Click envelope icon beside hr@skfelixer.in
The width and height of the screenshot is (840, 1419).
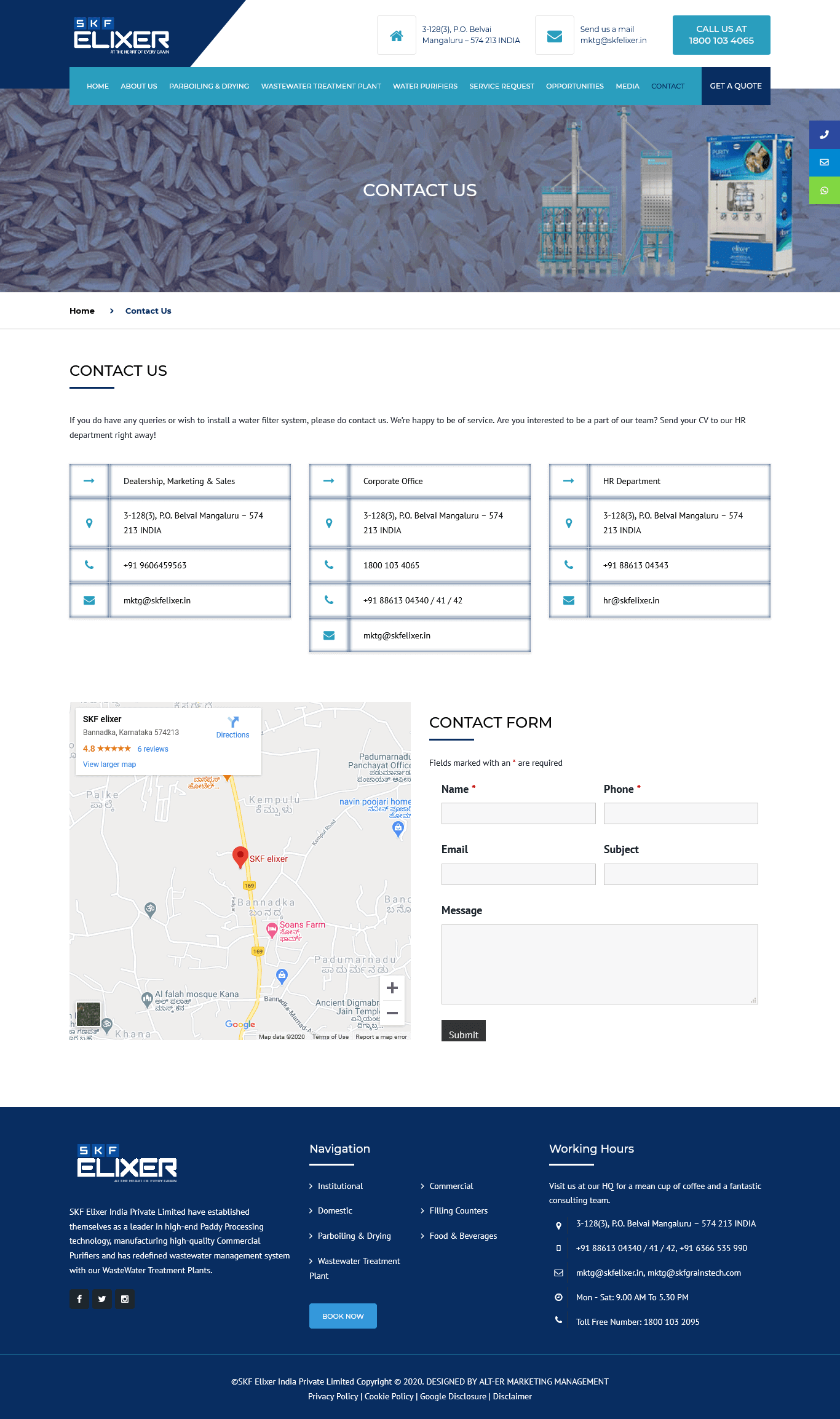pyautogui.click(x=569, y=600)
